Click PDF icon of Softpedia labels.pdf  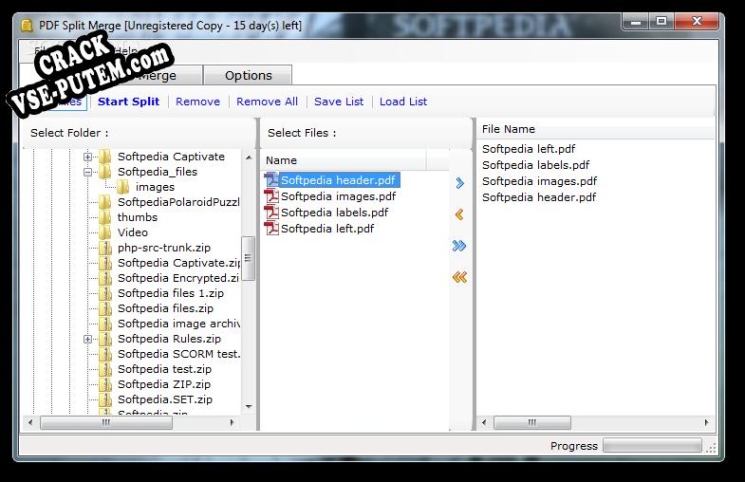click(x=272, y=212)
